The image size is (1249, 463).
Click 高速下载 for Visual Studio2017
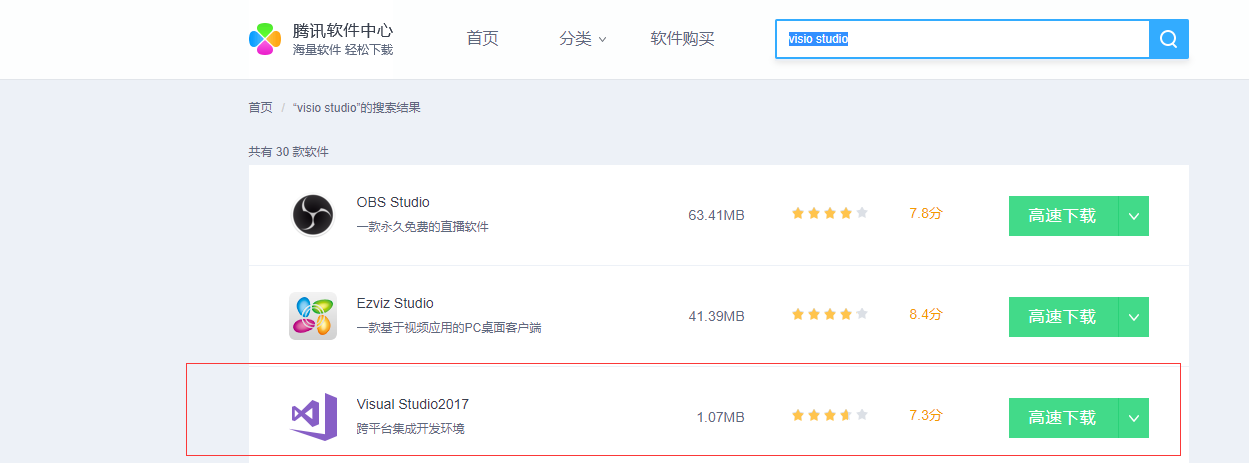click(x=1062, y=418)
